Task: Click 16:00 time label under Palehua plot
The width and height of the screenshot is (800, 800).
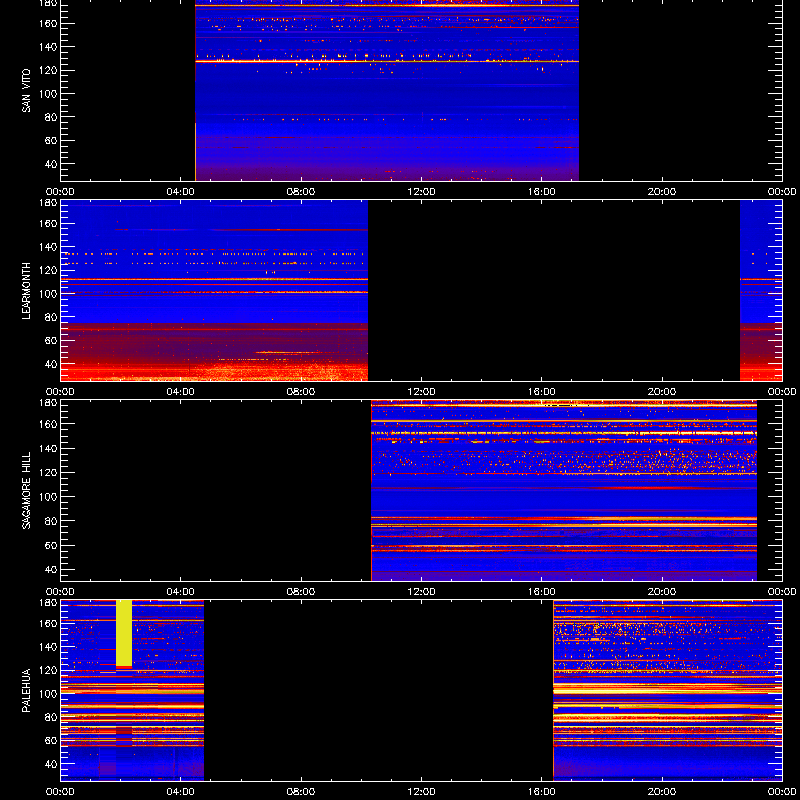Action: point(542,792)
